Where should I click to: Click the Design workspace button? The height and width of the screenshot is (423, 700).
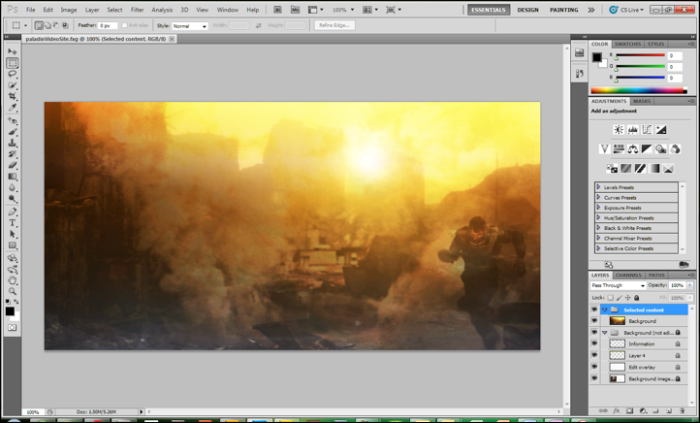coord(527,9)
